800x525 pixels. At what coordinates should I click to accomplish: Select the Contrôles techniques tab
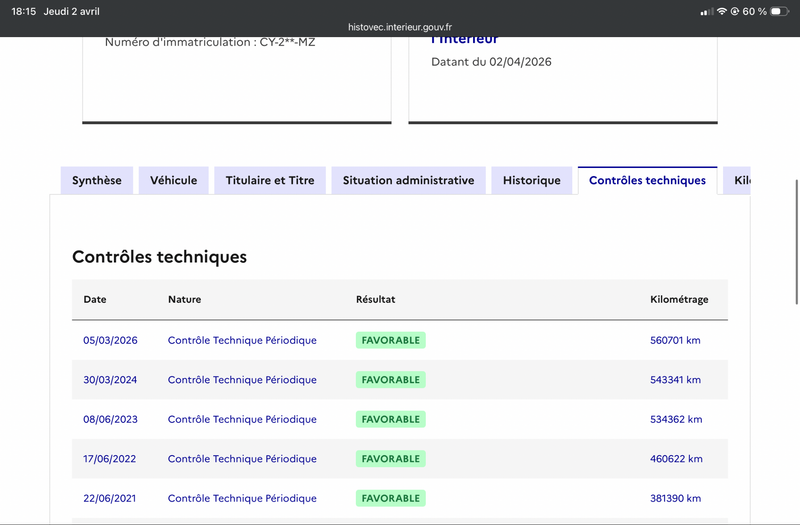(647, 180)
